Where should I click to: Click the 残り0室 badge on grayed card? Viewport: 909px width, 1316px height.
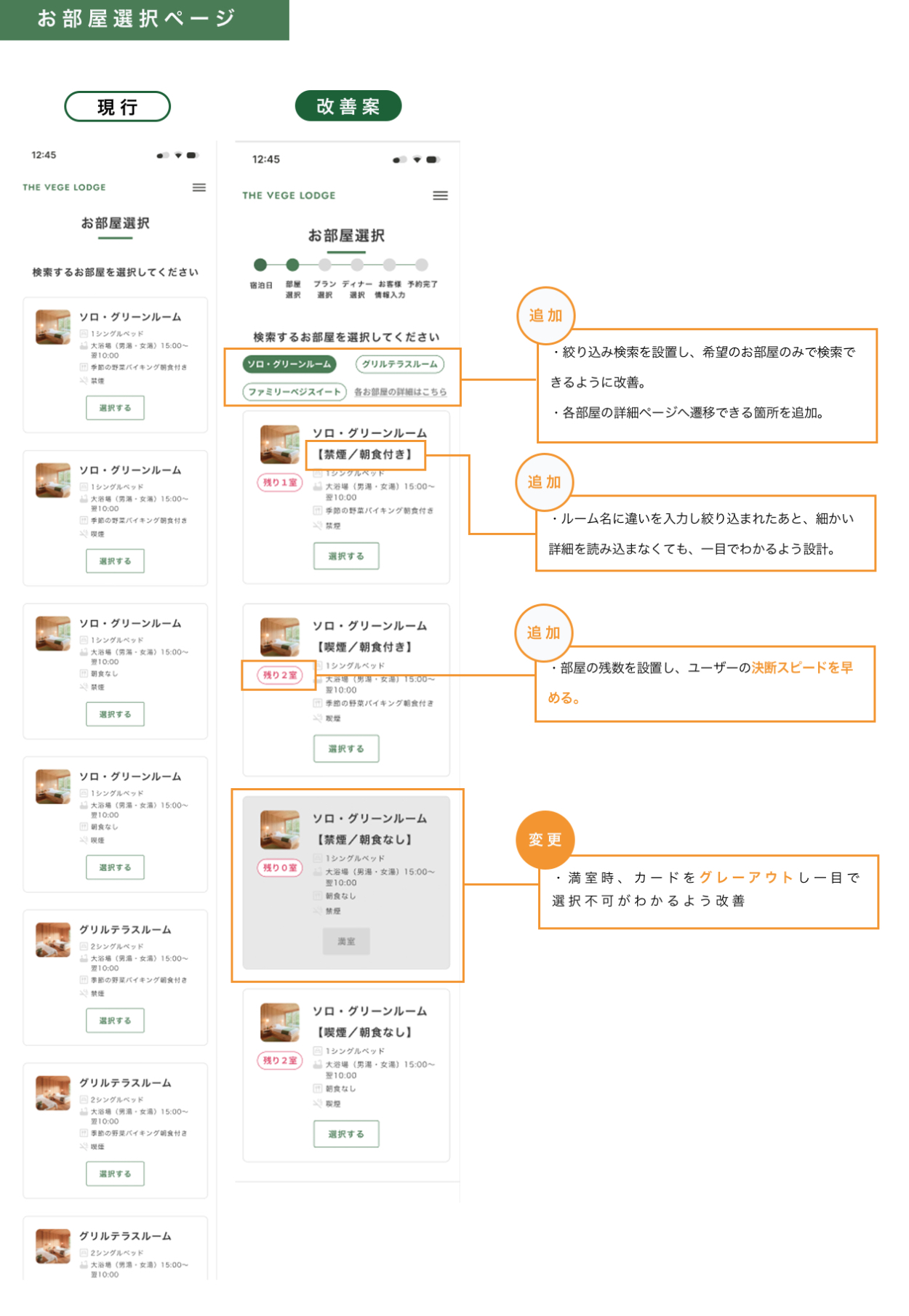click(280, 868)
